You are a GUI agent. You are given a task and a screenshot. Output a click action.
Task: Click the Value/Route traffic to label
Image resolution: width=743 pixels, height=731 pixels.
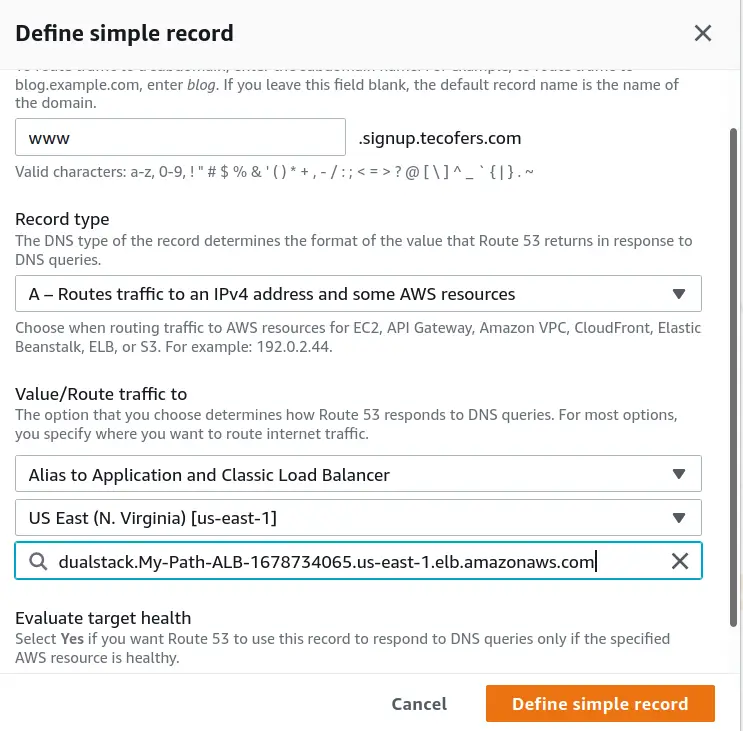point(101,394)
